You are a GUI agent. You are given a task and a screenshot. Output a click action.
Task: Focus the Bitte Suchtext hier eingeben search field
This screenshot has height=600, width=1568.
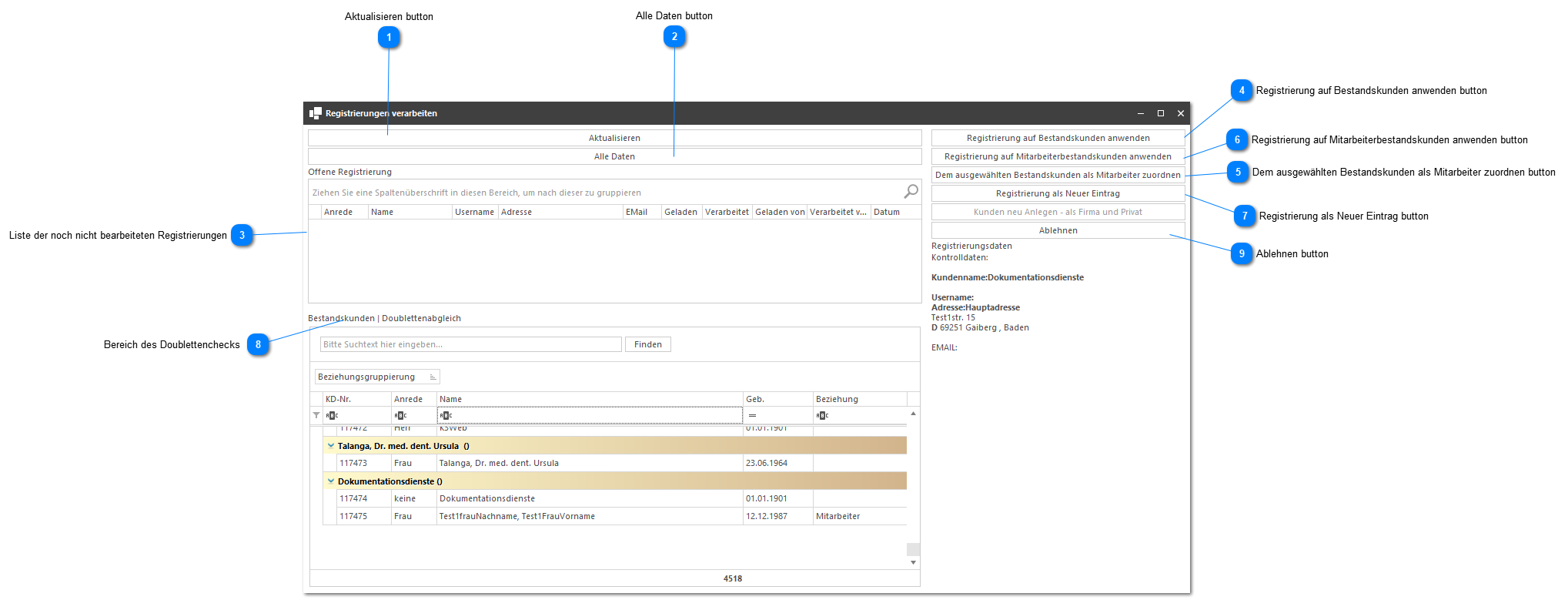470,344
